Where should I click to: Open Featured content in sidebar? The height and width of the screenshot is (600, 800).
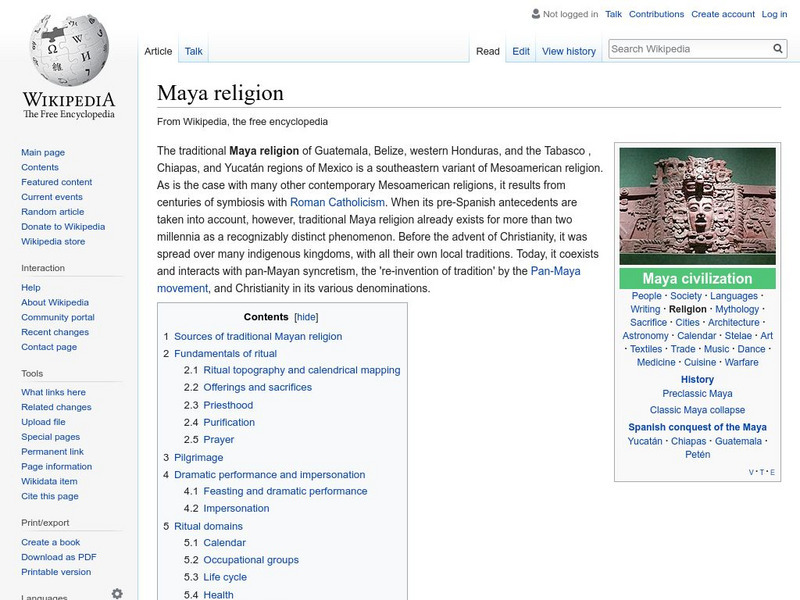click(57, 182)
